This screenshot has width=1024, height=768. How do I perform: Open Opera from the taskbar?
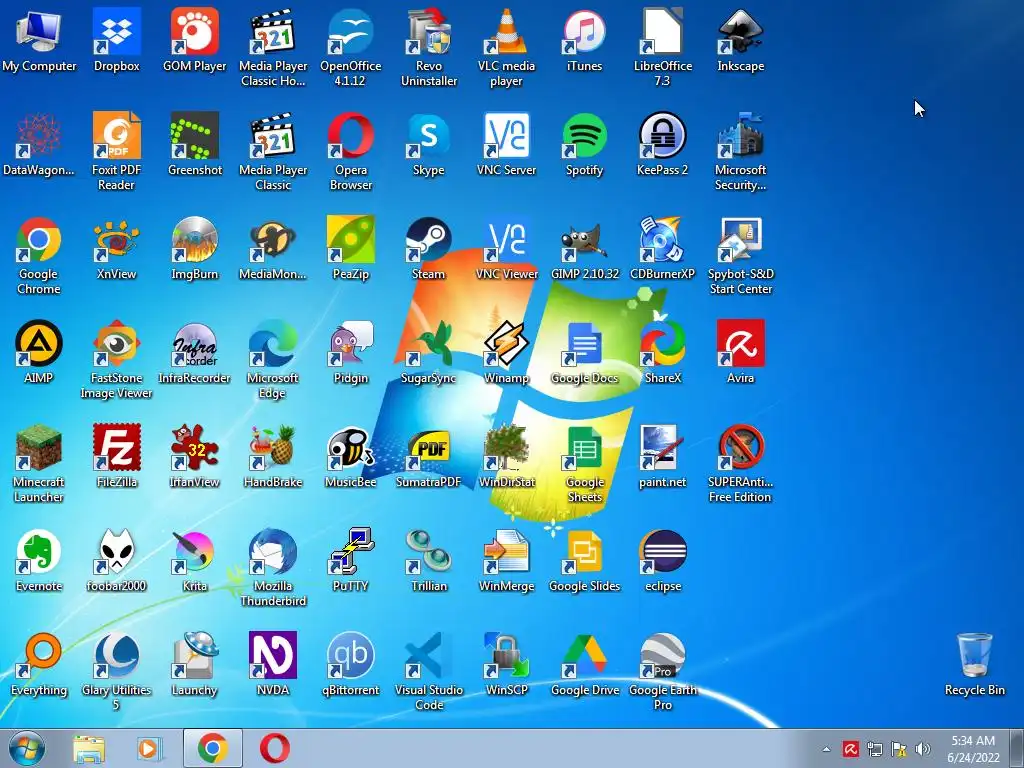click(x=275, y=748)
